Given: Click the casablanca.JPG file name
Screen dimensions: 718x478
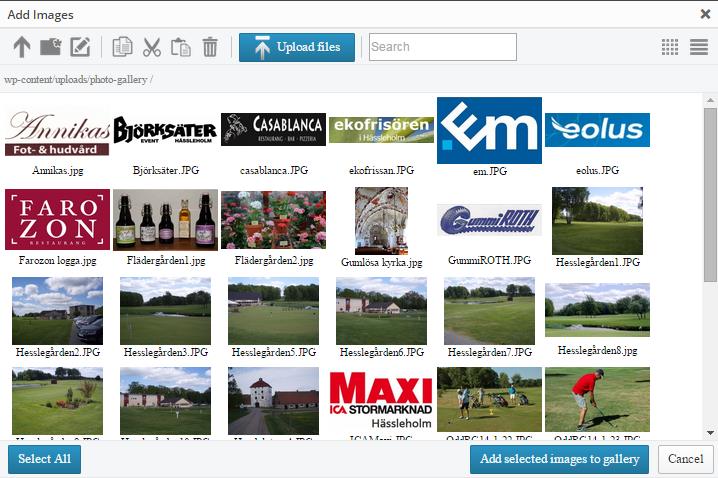Looking at the screenshot, I should click(x=274, y=171).
